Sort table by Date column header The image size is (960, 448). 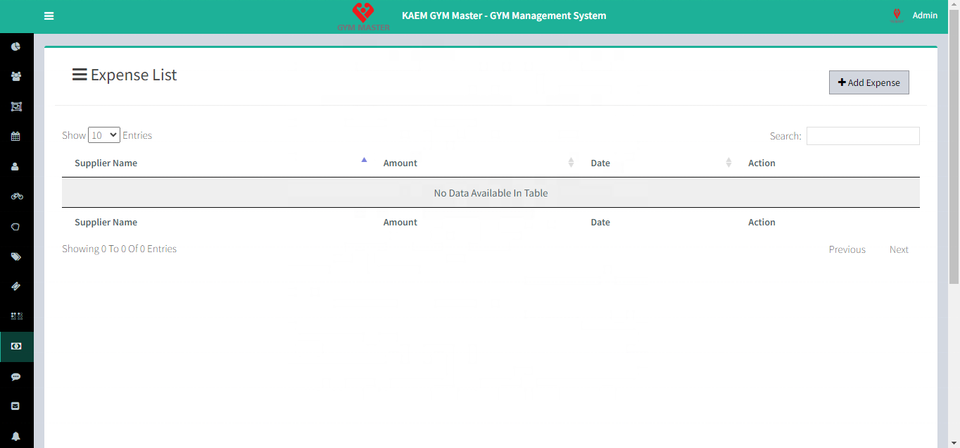coord(600,163)
